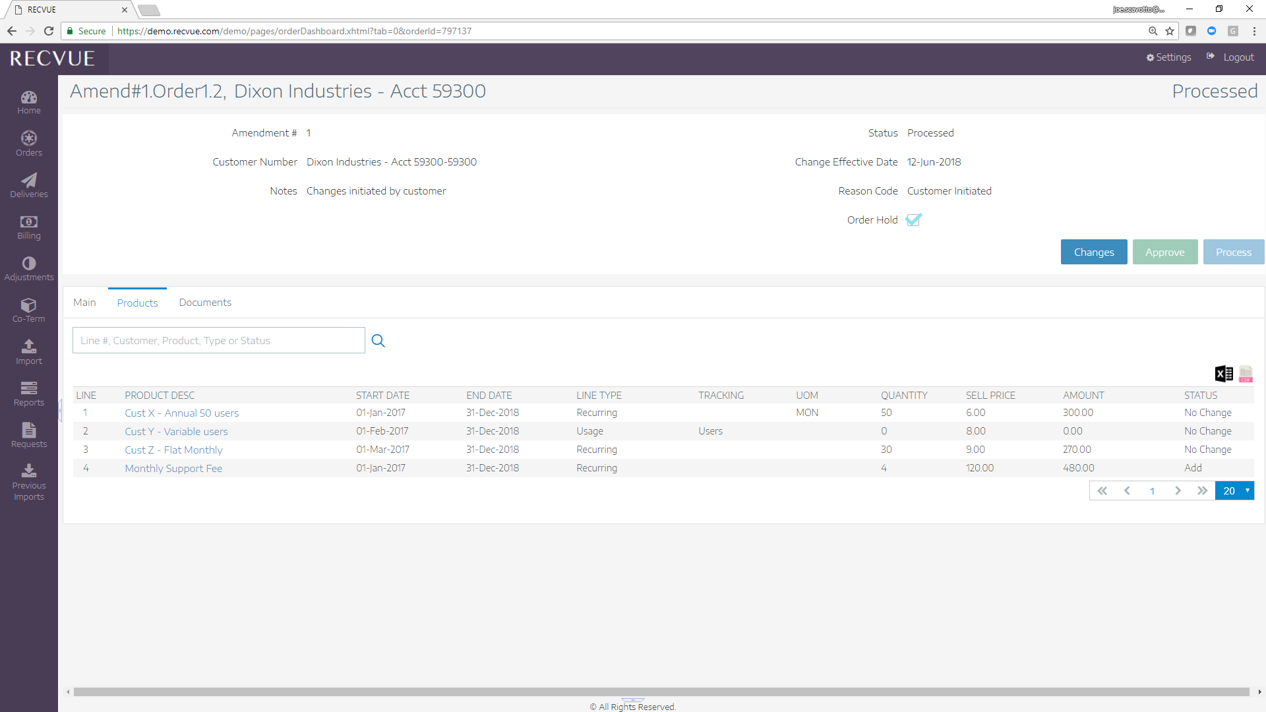Screen dimensions: 1266x712
Task: Click the Approve button
Action: [x=1164, y=252]
